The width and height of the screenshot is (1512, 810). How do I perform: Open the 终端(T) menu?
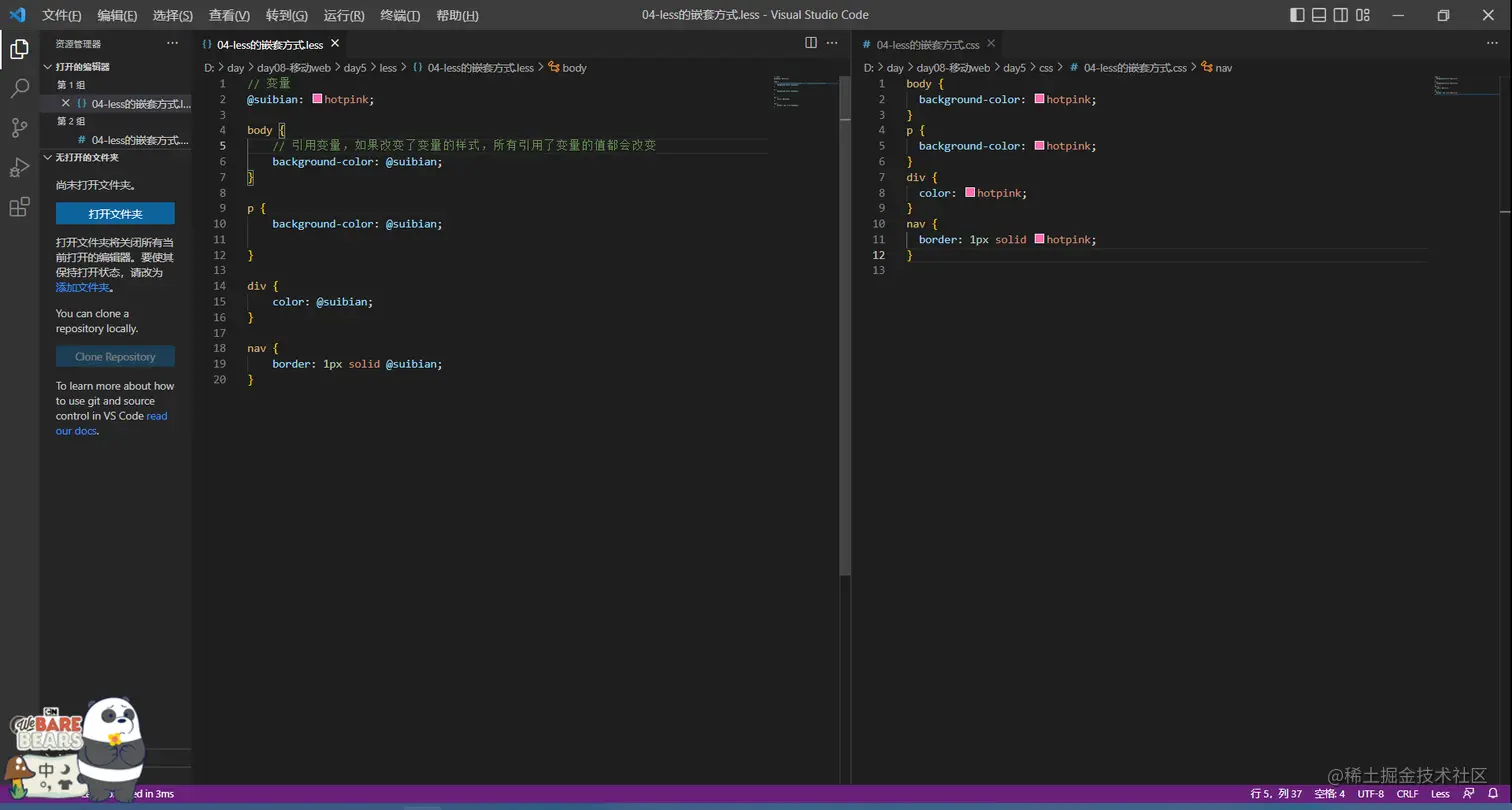(400, 16)
